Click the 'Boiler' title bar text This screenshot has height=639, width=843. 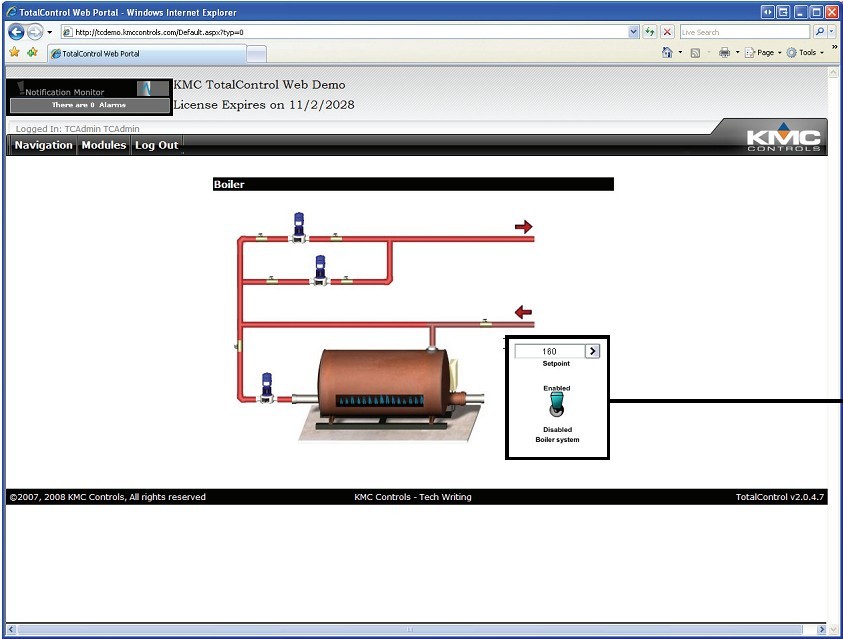(x=229, y=184)
